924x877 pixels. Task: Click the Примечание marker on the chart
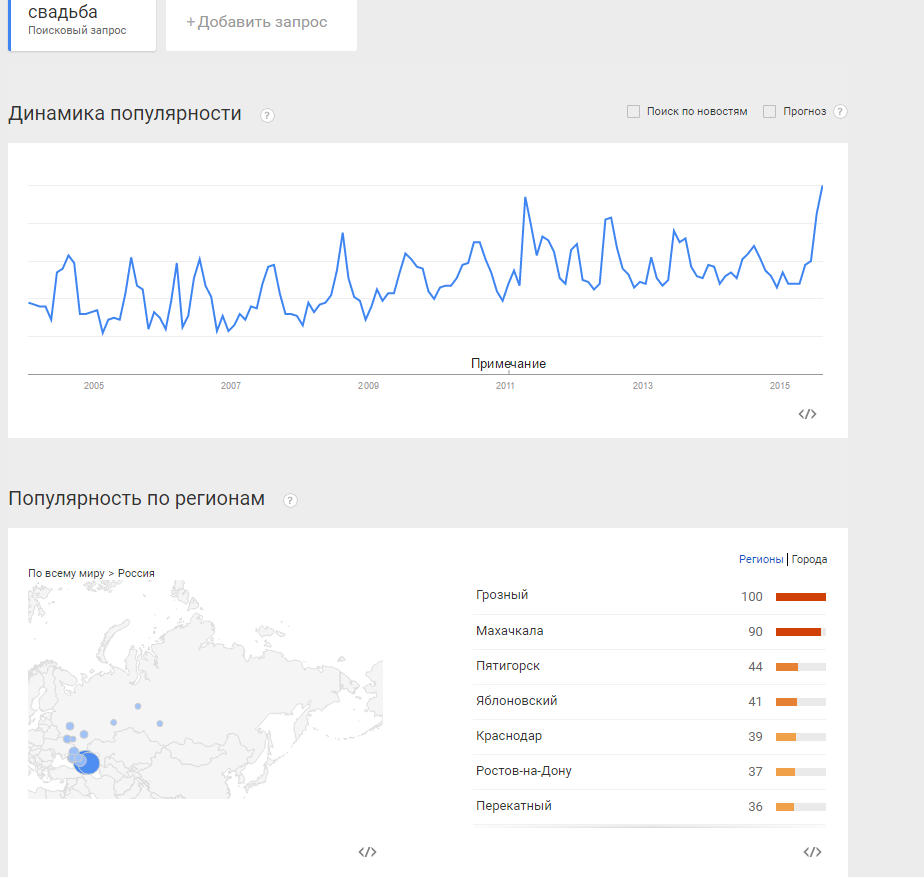click(508, 364)
